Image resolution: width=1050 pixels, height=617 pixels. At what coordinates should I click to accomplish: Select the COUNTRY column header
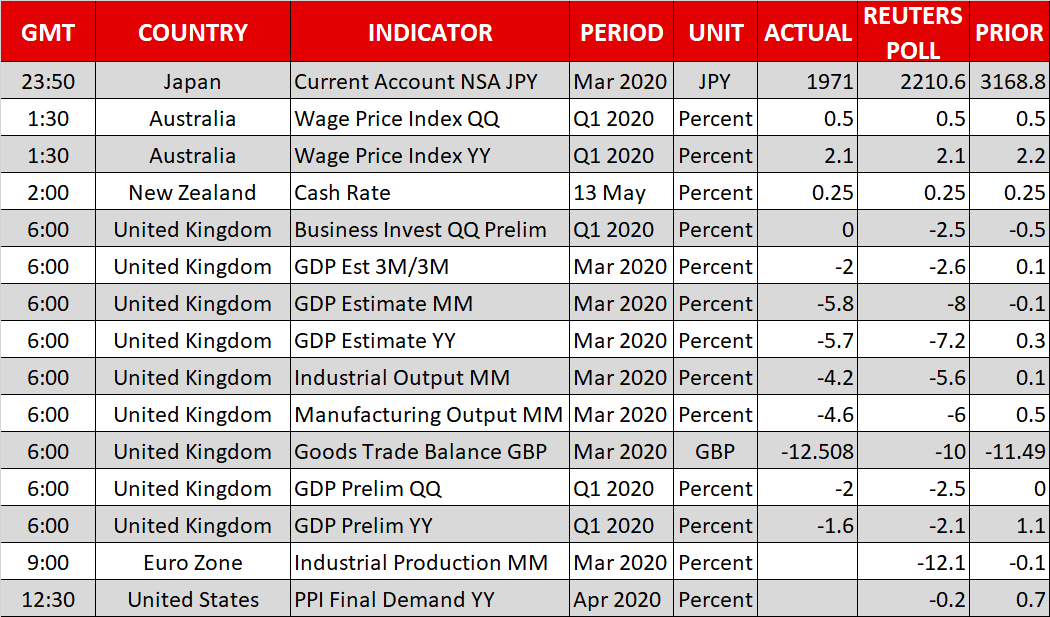(x=193, y=33)
